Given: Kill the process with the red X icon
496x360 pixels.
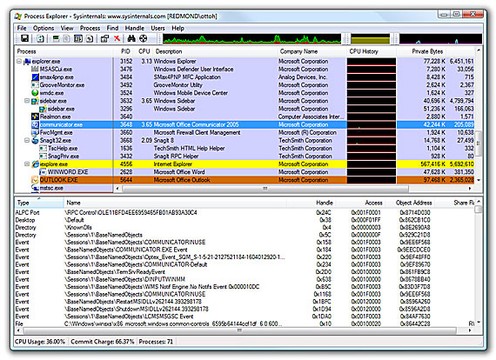Looking at the screenshot, I should [117, 39].
